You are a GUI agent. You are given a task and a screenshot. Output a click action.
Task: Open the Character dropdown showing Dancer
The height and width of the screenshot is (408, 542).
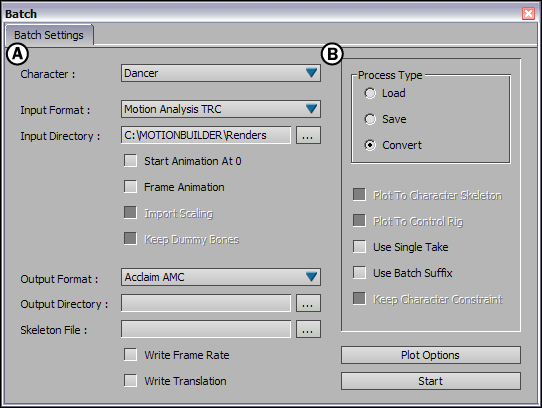[221, 73]
